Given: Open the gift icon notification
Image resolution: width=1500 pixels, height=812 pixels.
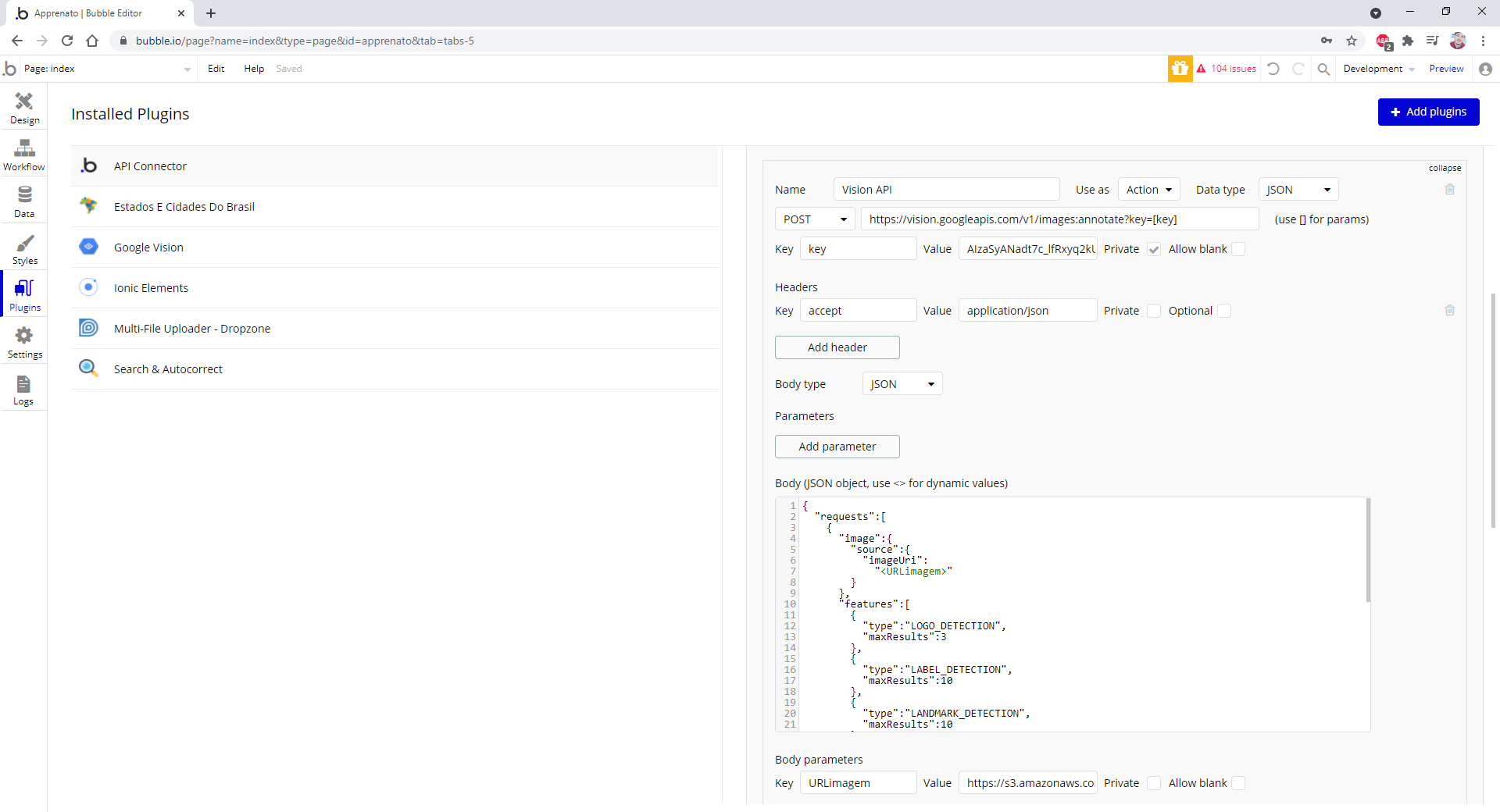Looking at the screenshot, I should coord(1180,69).
